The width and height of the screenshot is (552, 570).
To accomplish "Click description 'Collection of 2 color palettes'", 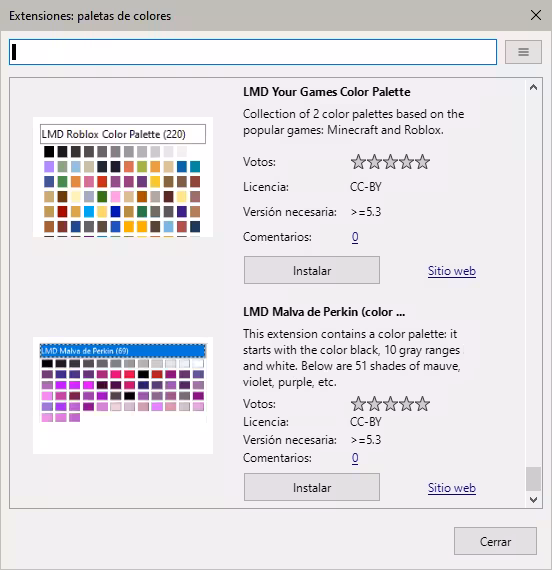I will [x=353, y=122].
